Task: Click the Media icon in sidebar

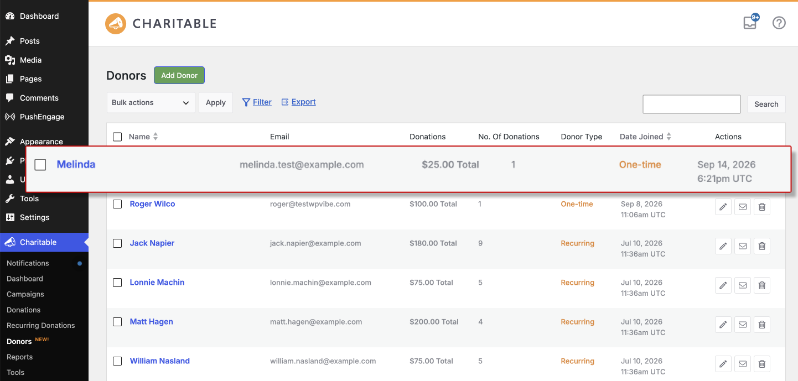Action: tap(10, 60)
